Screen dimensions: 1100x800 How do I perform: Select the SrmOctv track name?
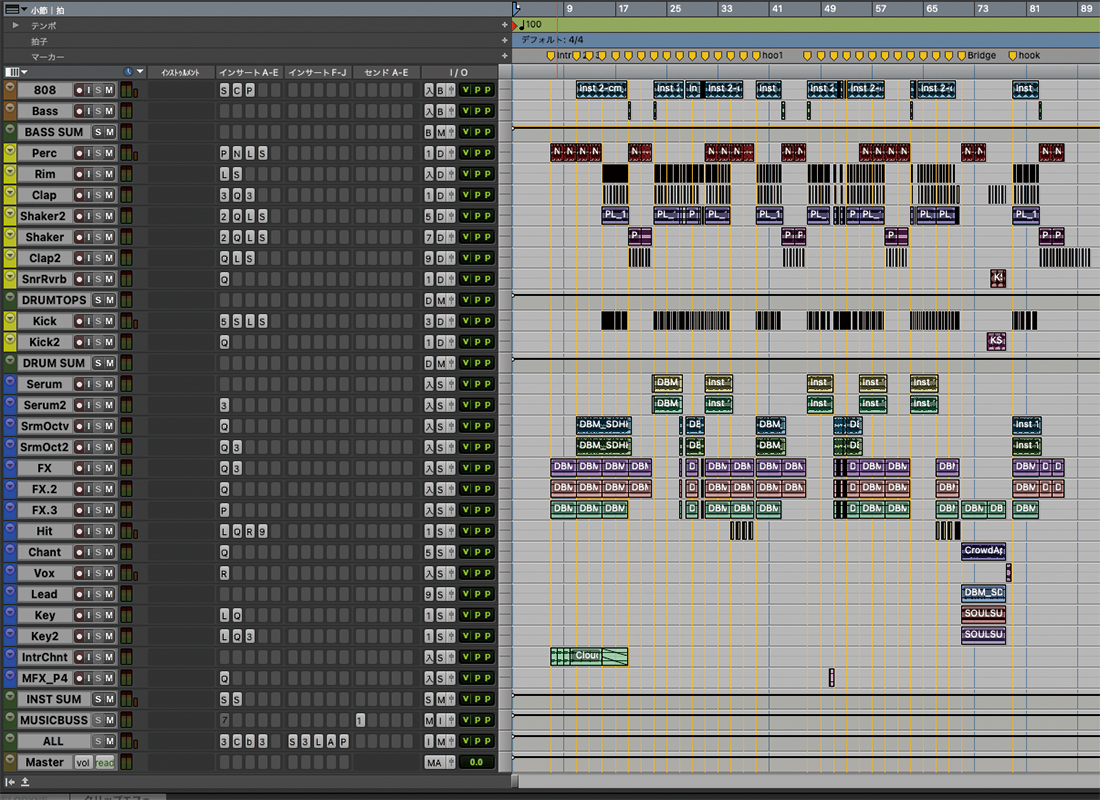(x=45, y=426)
